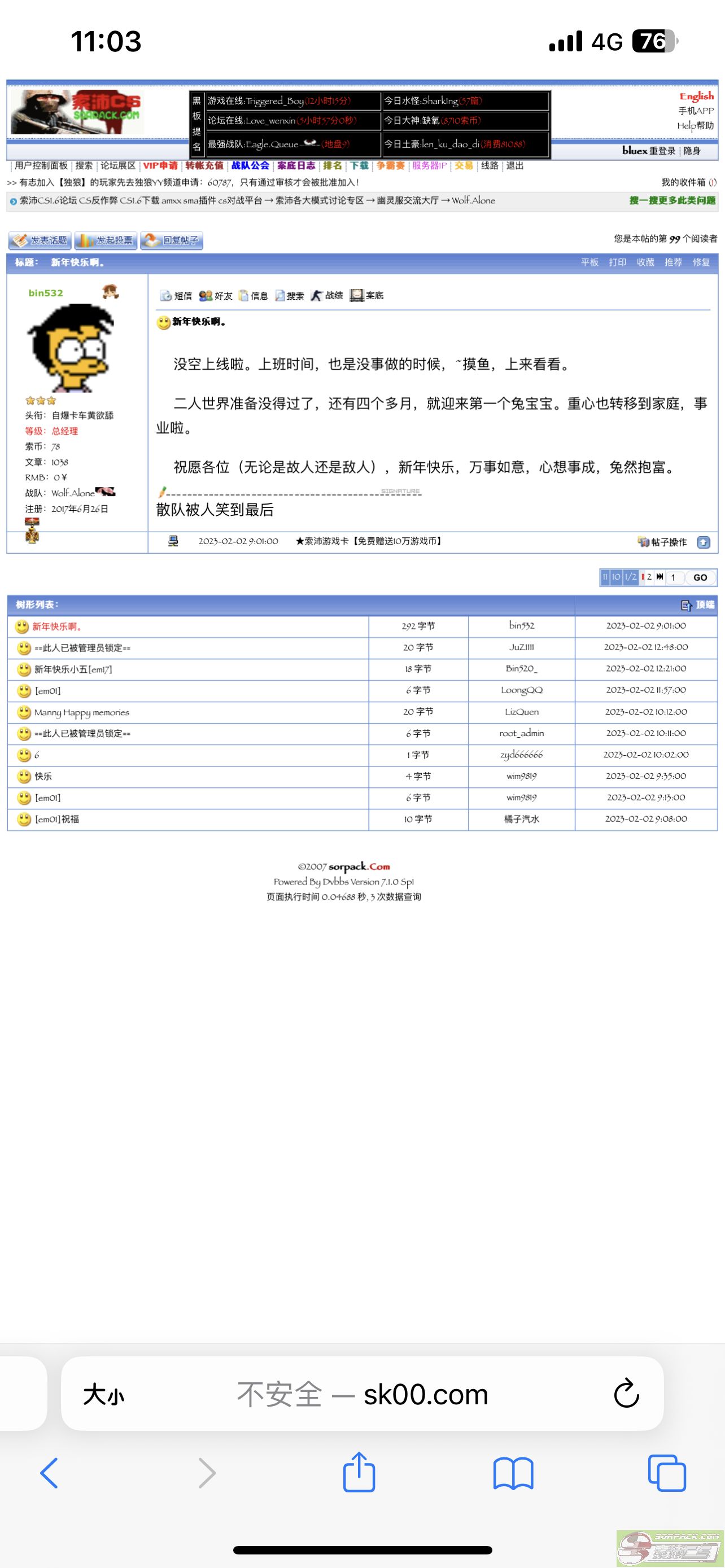Click the sorpack.Com footer link
Screen dimensions: 725x1568
[x=359, y=866]
